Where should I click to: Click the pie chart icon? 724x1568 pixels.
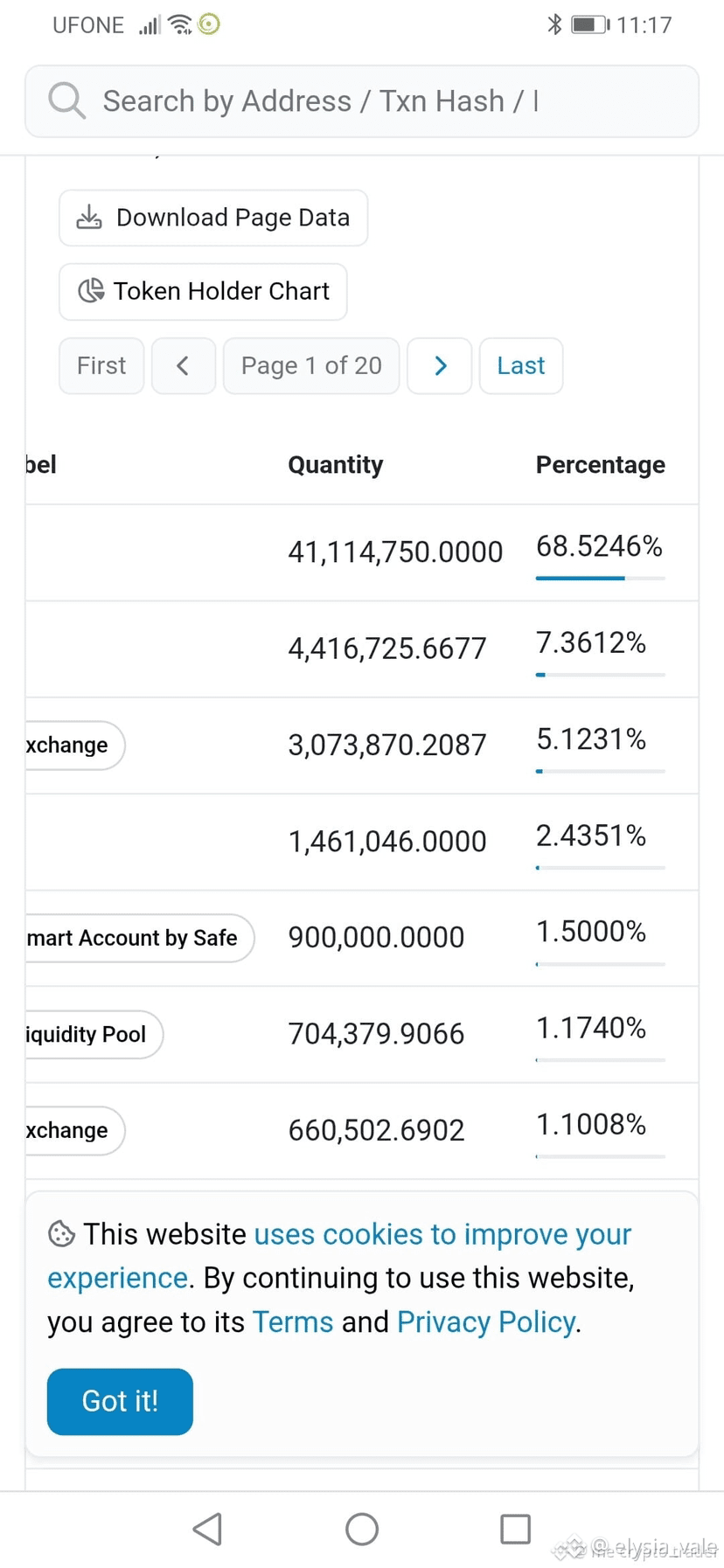(x=91, y=290)
